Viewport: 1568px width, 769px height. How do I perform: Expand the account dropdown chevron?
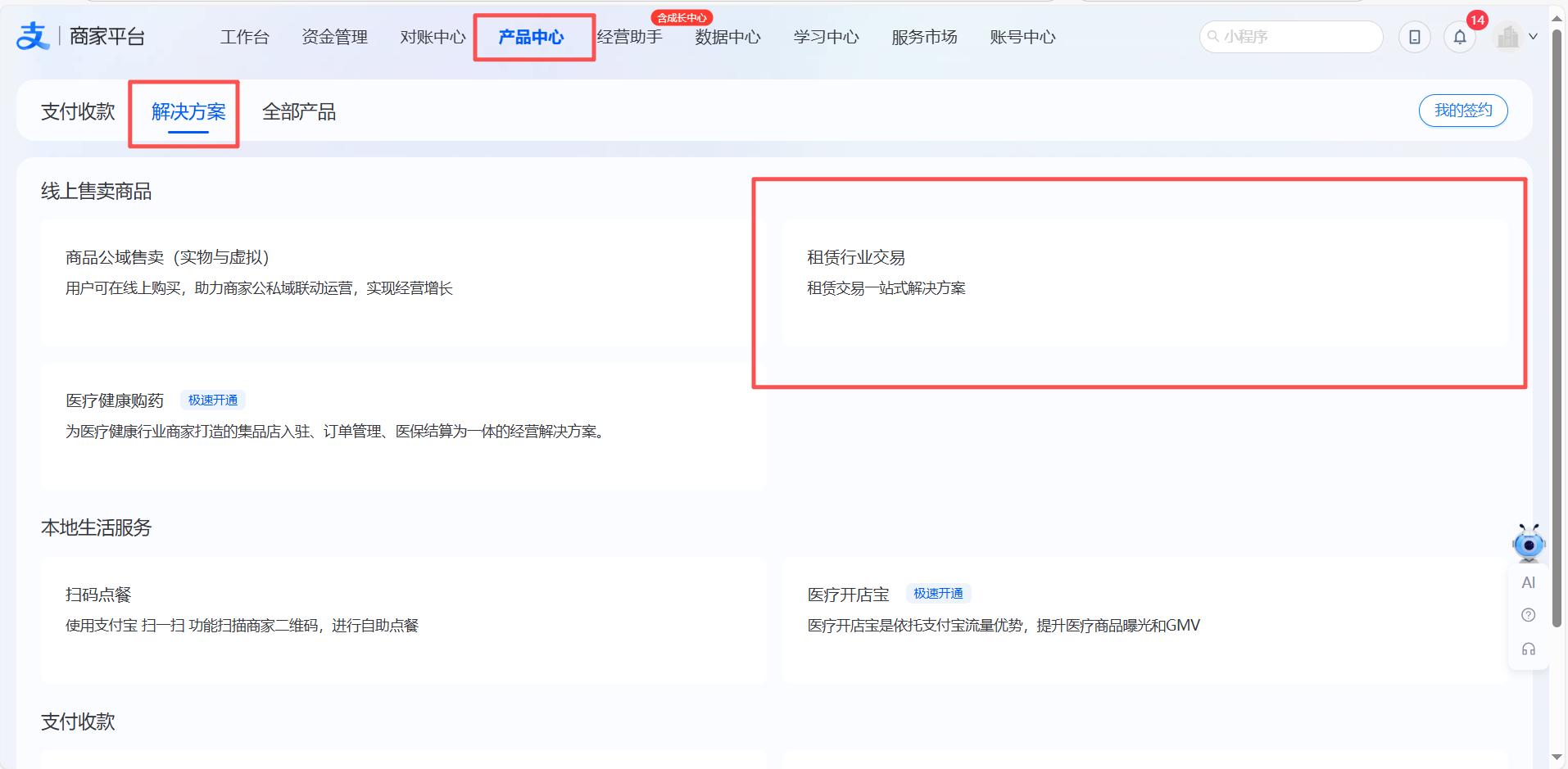(x=1533, y=37)
